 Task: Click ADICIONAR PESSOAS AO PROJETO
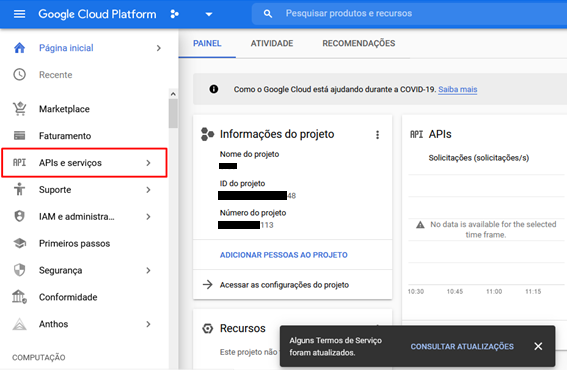(x=284, y=255)
